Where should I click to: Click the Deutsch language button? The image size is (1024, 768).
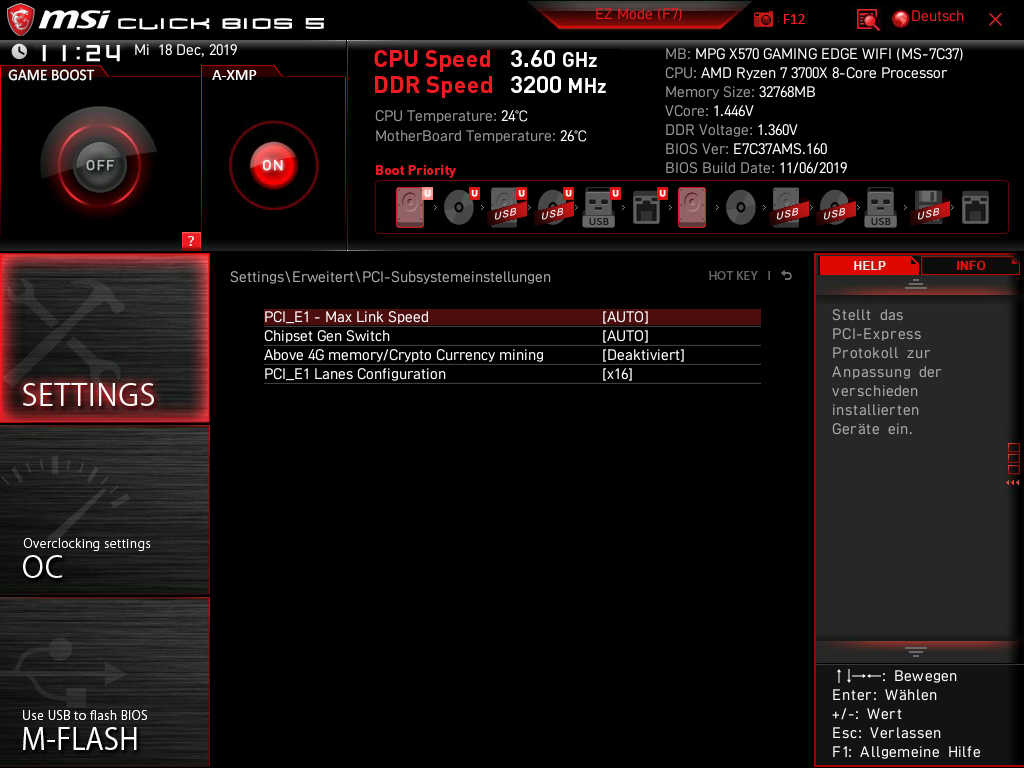936,17
